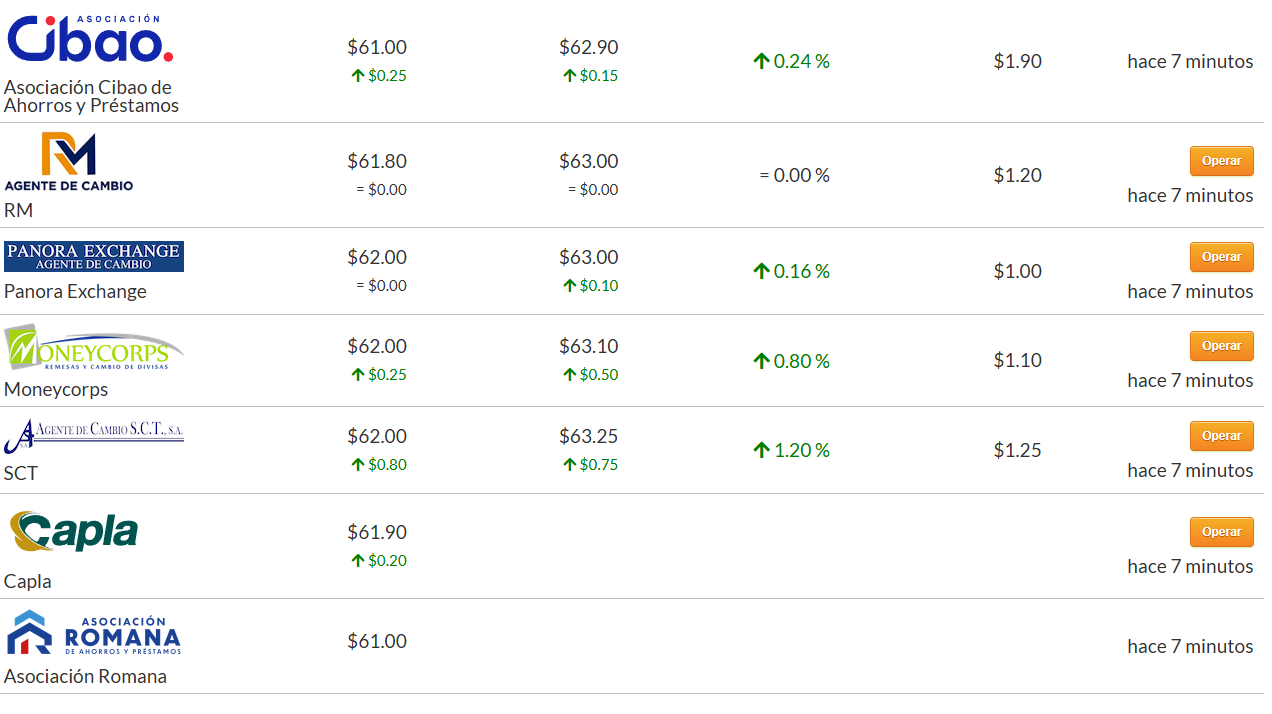The image size is (1272, 714).
Task: Select the Capla logo
Action: pyautogui.click(x=74, y=532)
